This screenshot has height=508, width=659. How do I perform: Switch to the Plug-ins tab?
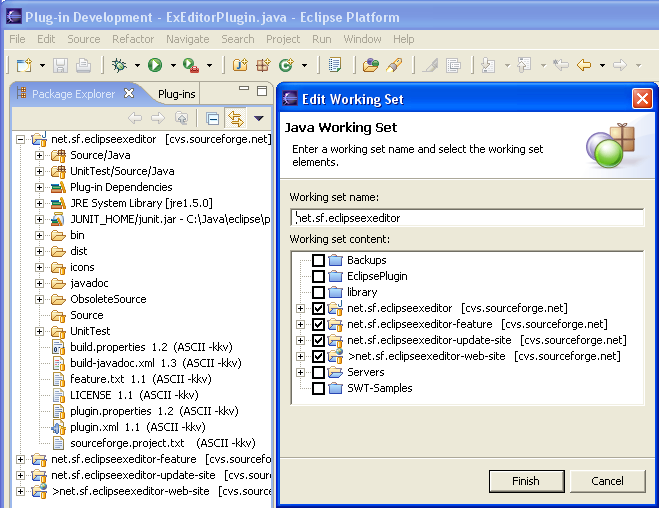click(177, 94)
